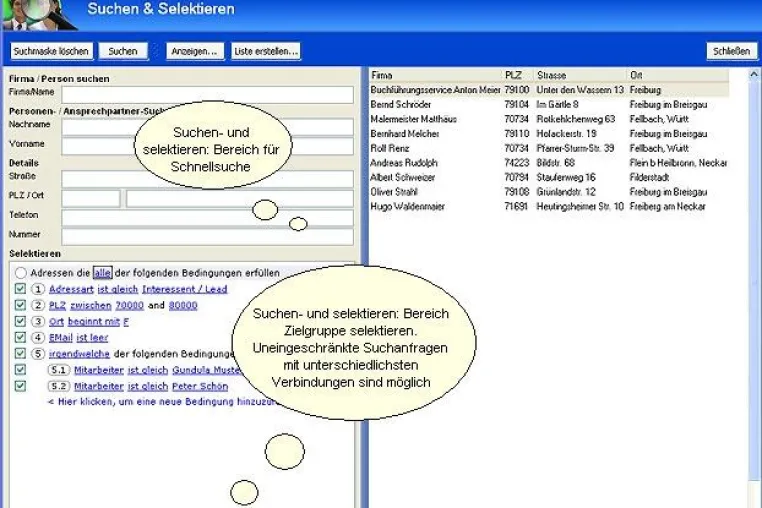Toggle checkbox for condition 3 Ort
This screenshot has width=762, height=508.
tap(20, 321)
